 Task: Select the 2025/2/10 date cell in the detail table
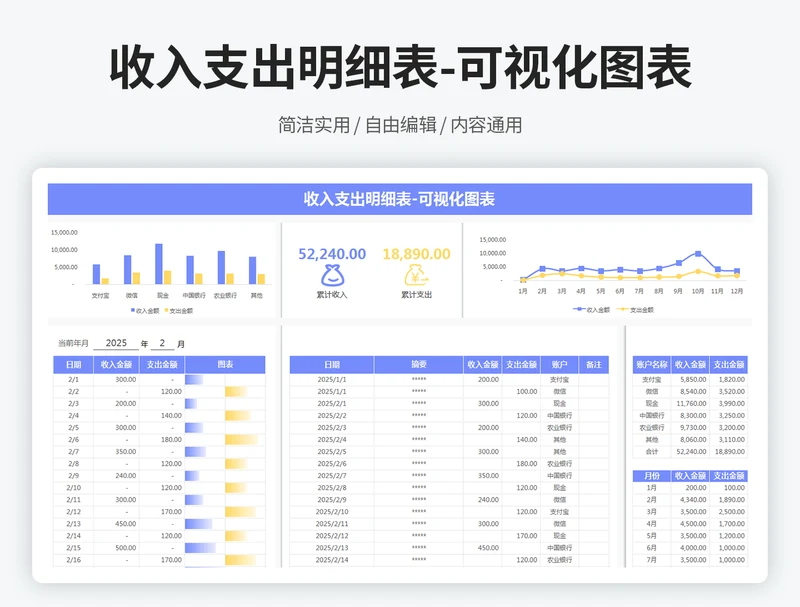click(332, 512)
